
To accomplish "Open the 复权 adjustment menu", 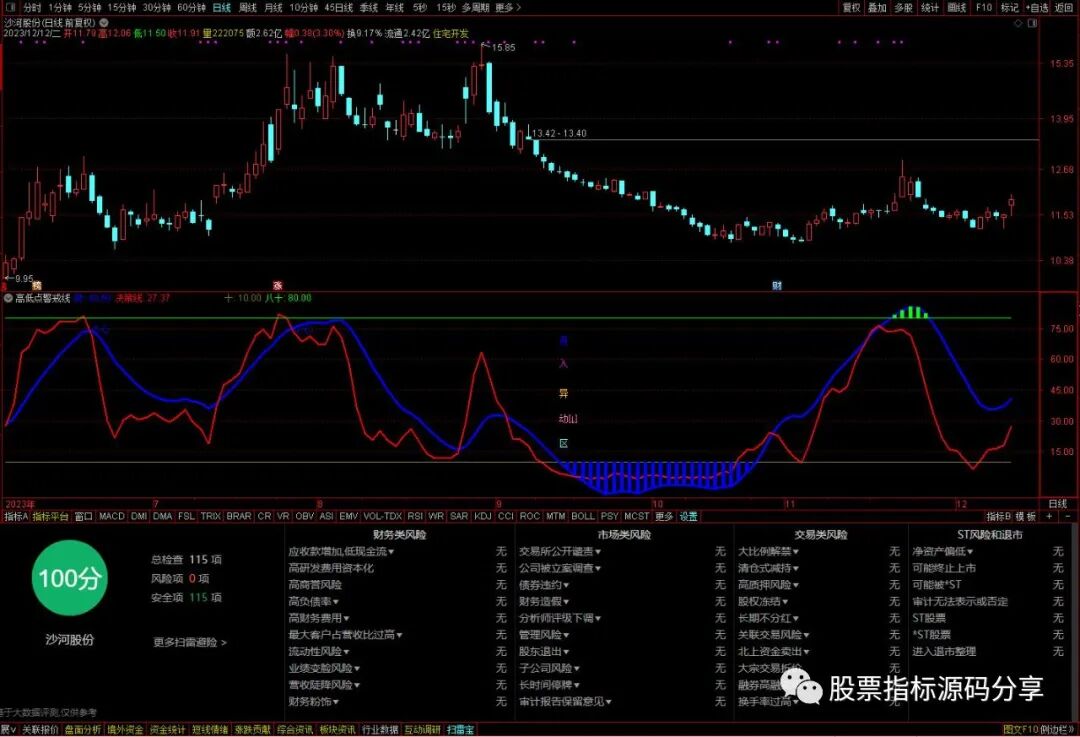I will click(x=852, y=8).
